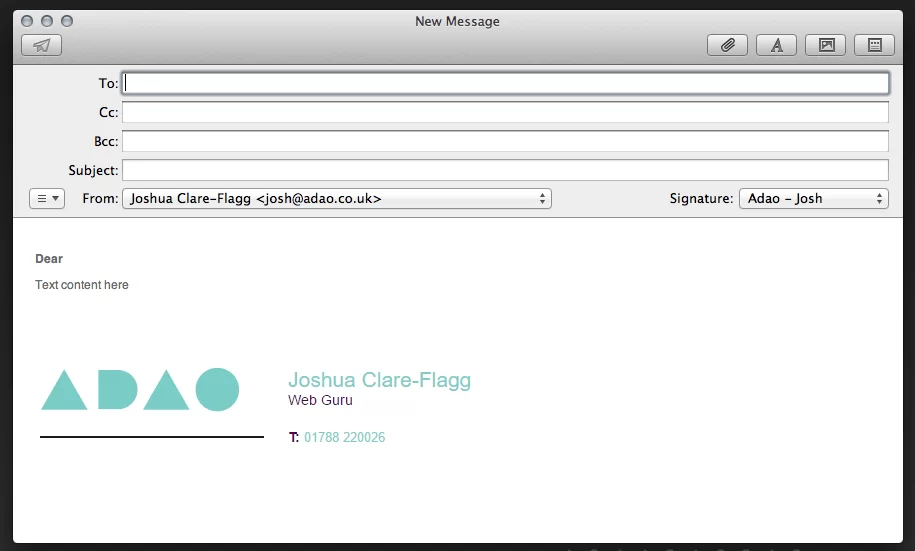Expand the From account dropdown
This screenshot has height=551, width=915.
tap(336, 198)
